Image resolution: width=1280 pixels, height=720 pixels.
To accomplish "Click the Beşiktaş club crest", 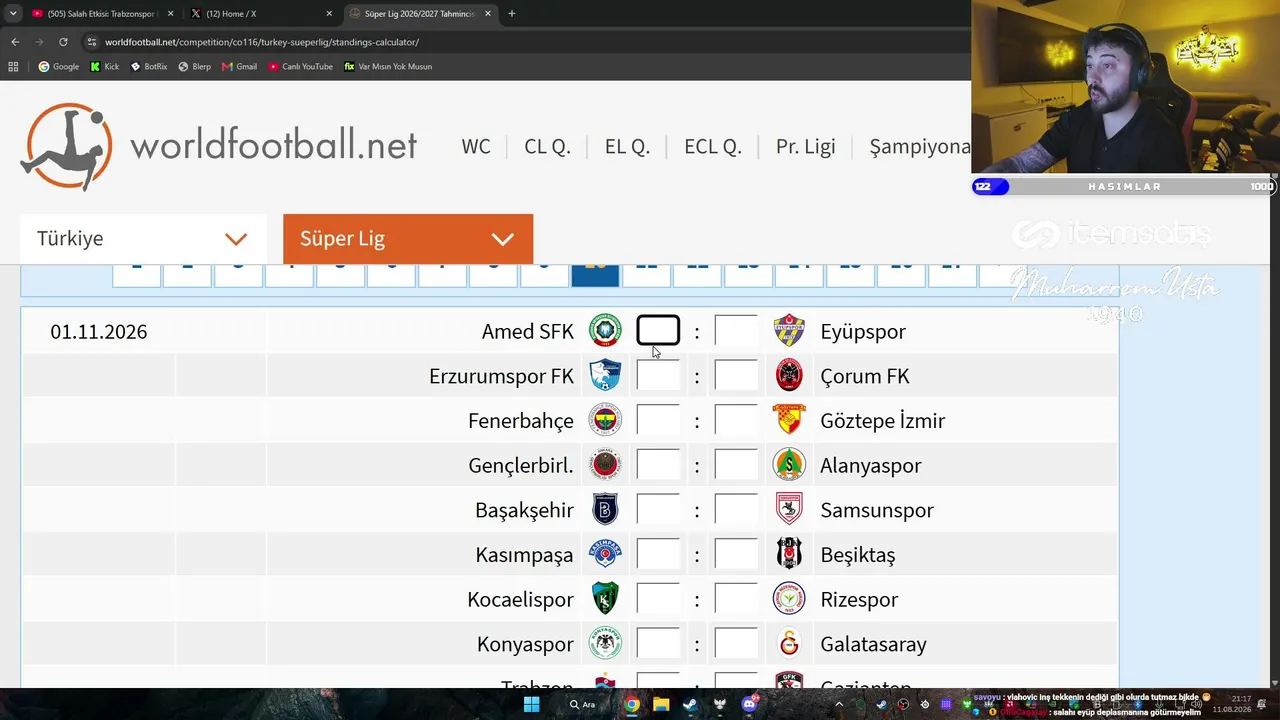I will click(789, 554).
